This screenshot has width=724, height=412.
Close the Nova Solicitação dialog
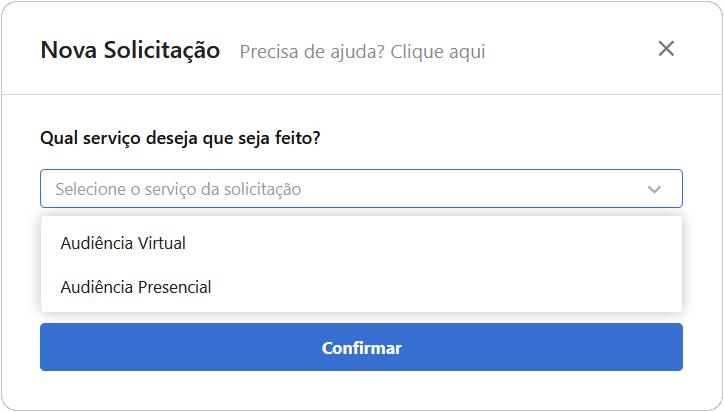[x=666, y=48]
